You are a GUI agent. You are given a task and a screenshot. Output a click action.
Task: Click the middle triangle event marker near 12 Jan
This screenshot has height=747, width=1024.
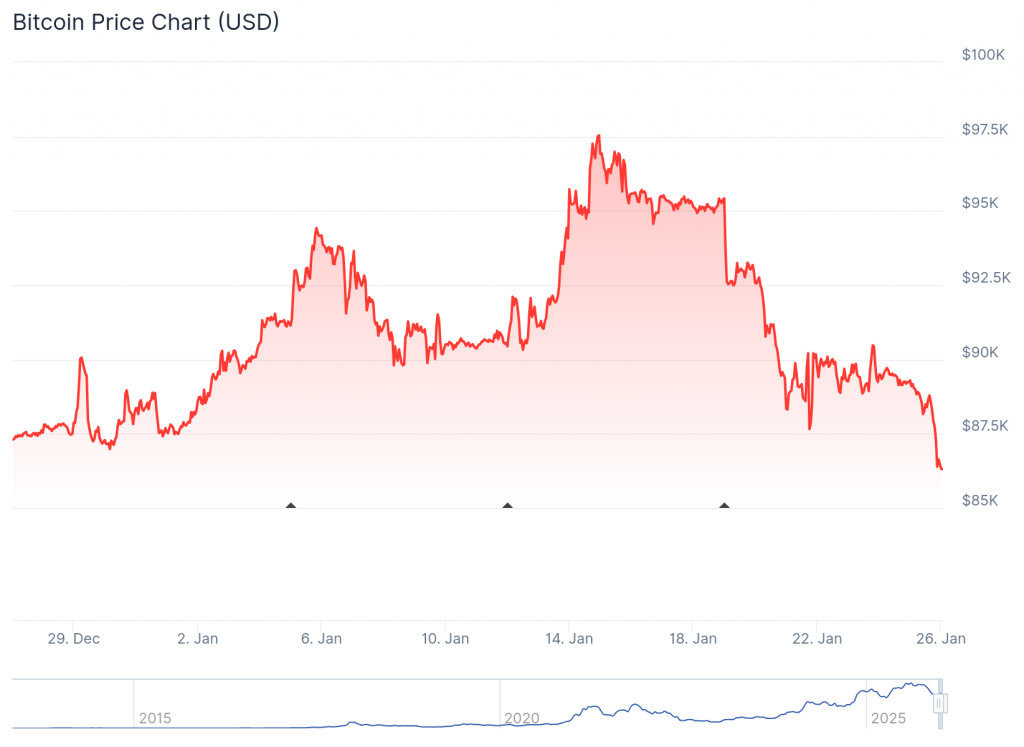508,506
